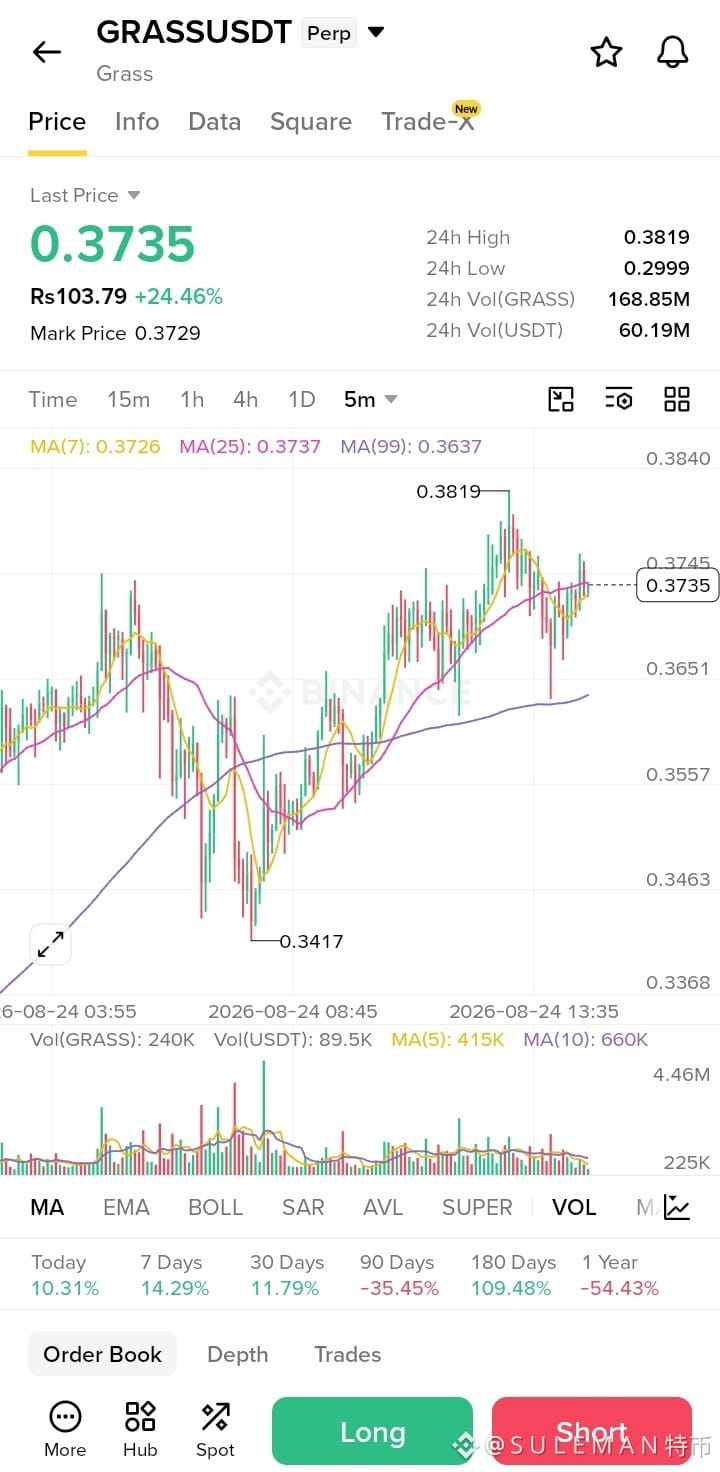The height and width of the screenshot is (1472, 720).
Task: Click the volume MA(10): 660K label
Action: [586, 1040]
